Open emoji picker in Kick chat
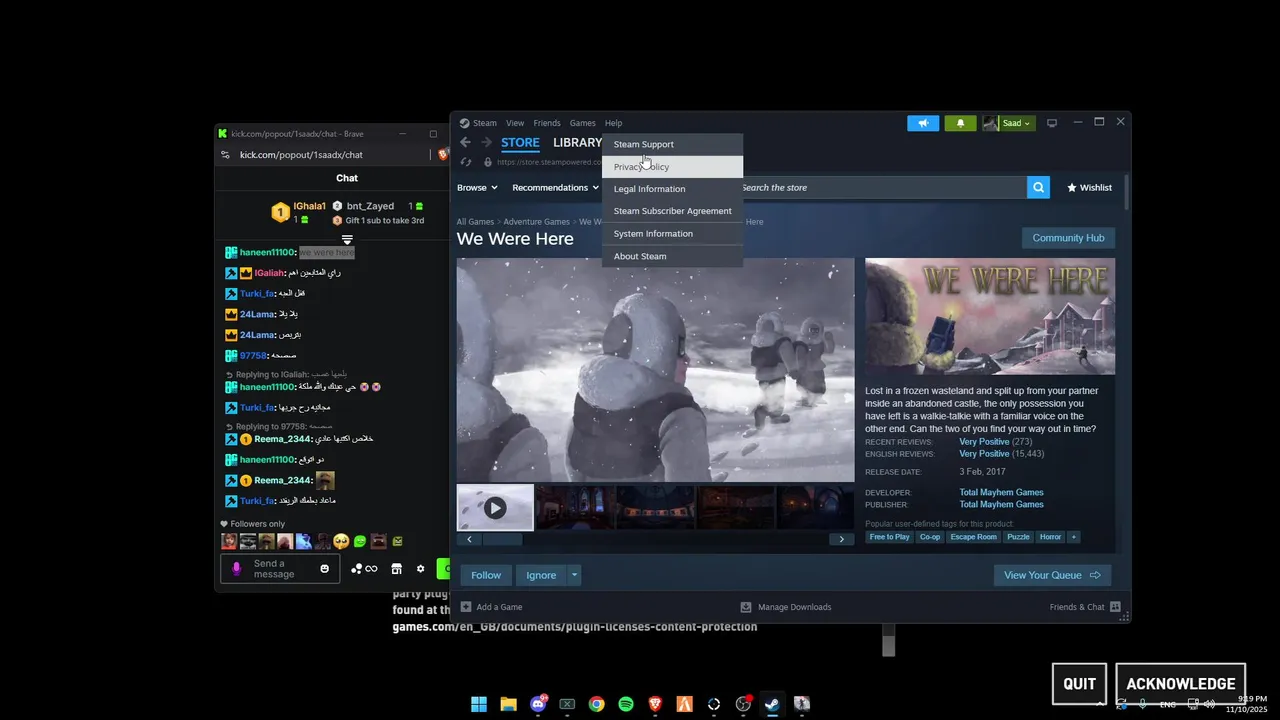Screen dimensions: 1280x720 click(324, 569)
